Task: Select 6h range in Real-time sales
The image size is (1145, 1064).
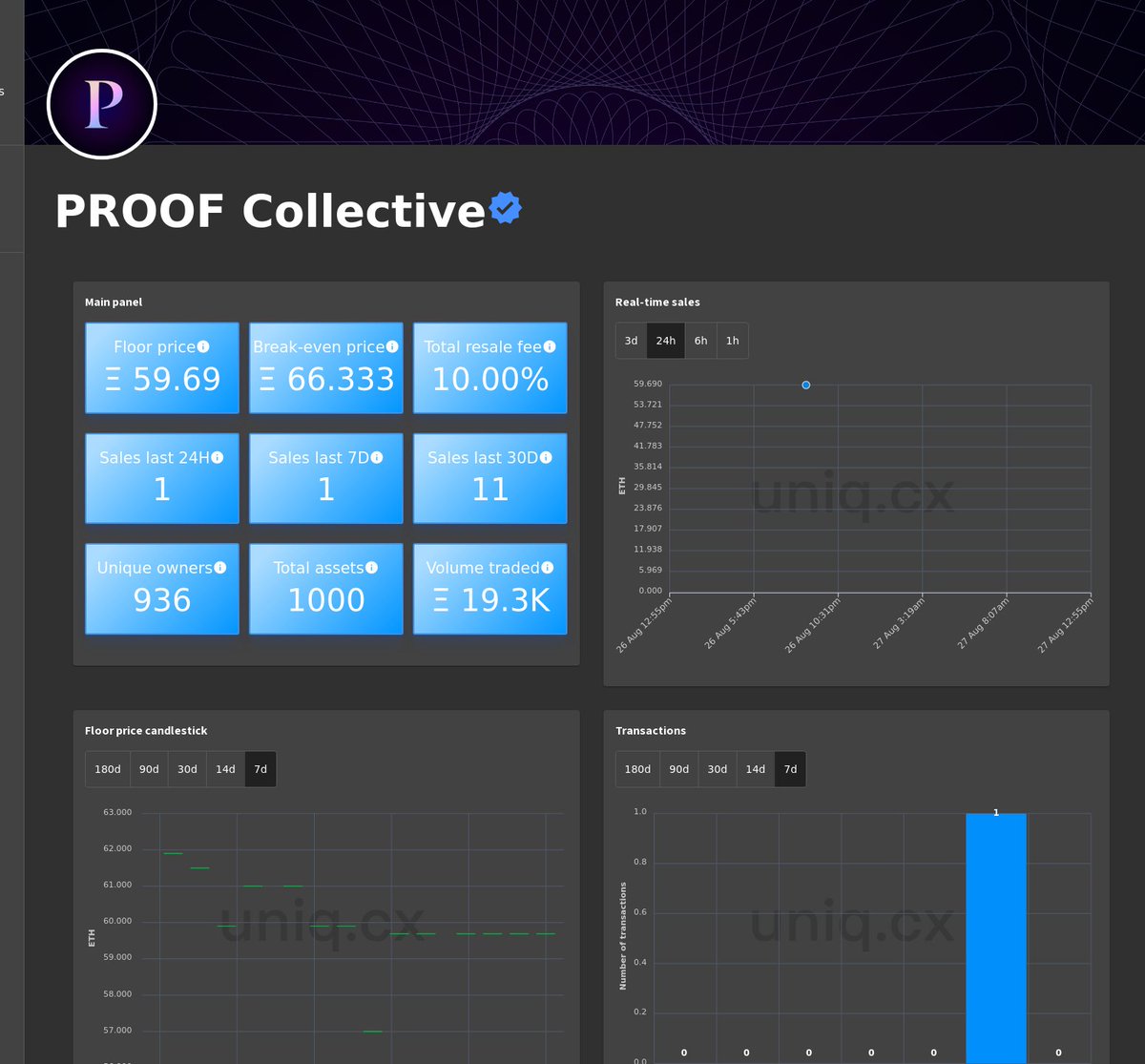Action: pyautogui.click(x=701, y=341)
